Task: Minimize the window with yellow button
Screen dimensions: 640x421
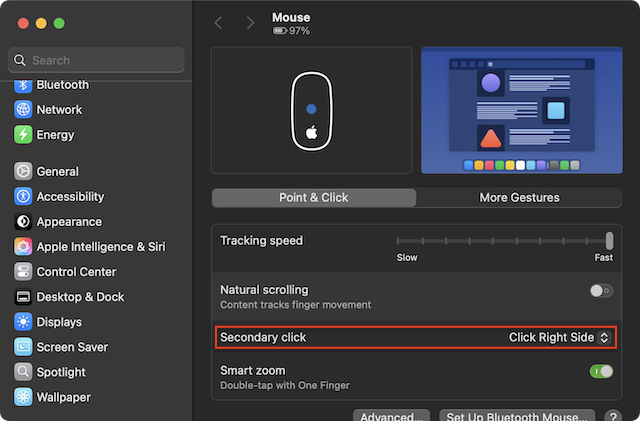Action: [41, 23]
